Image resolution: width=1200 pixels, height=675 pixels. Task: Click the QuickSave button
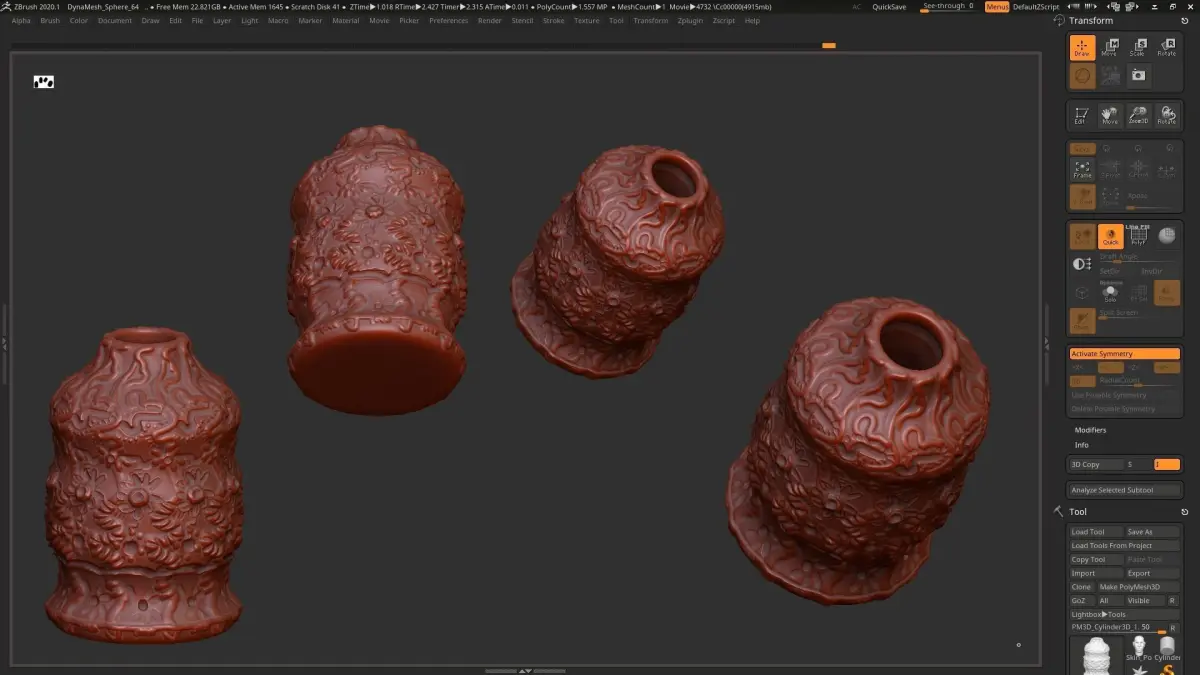click(889, 6)
